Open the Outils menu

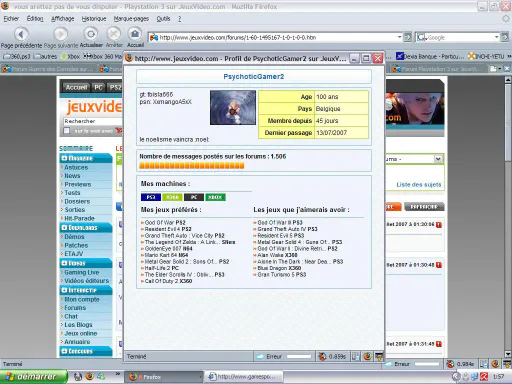[163, 19]
